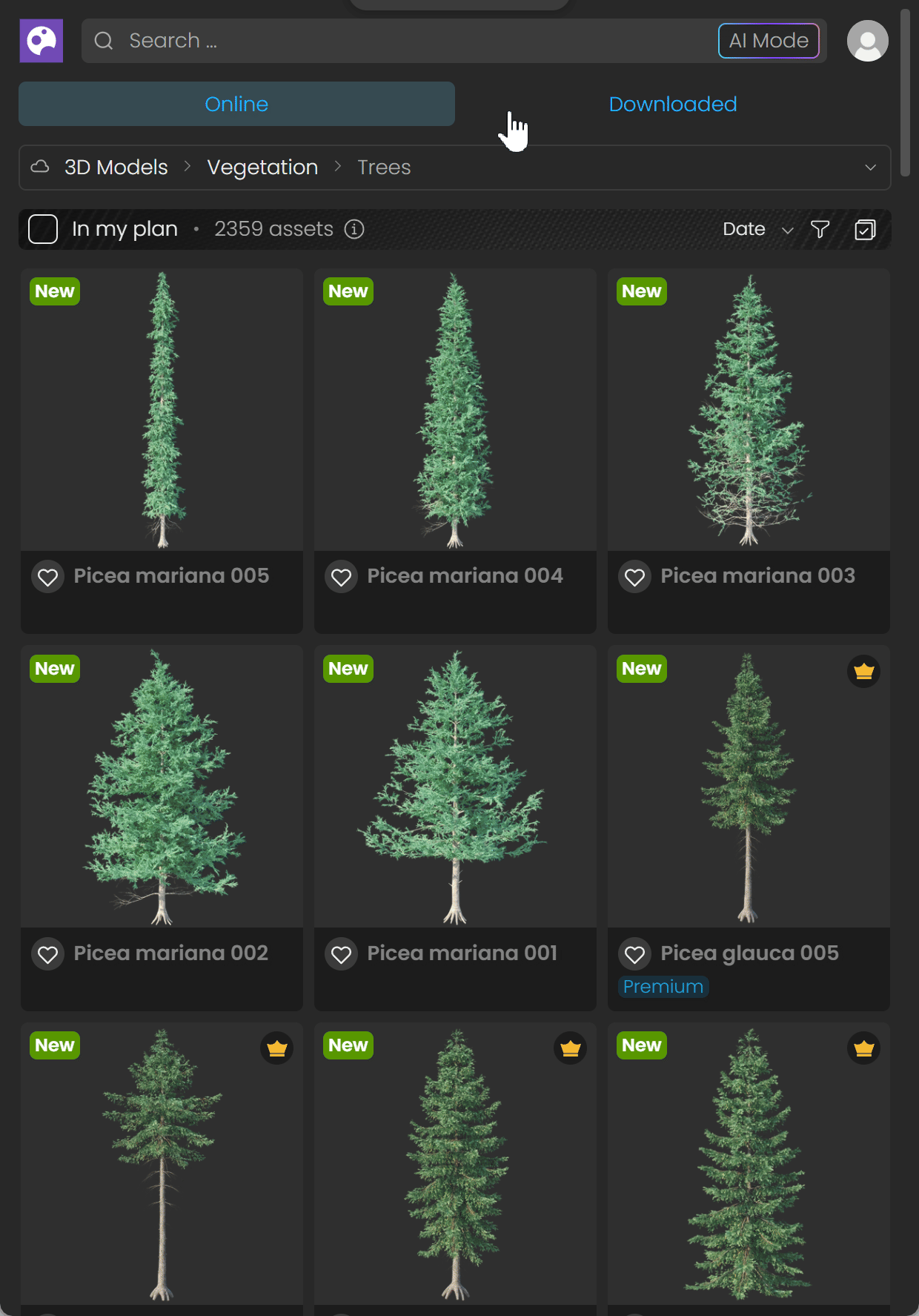Click the Premium tag on Picea glauca 005
The height and width of the screenshot is (1316, 919).
pyautogui.click(x=663, y=987)
